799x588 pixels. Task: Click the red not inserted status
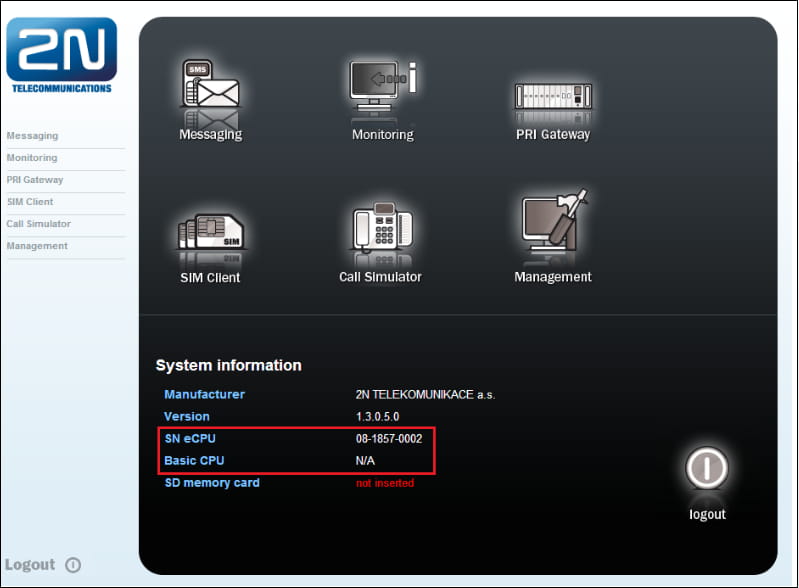pos(385,483)
